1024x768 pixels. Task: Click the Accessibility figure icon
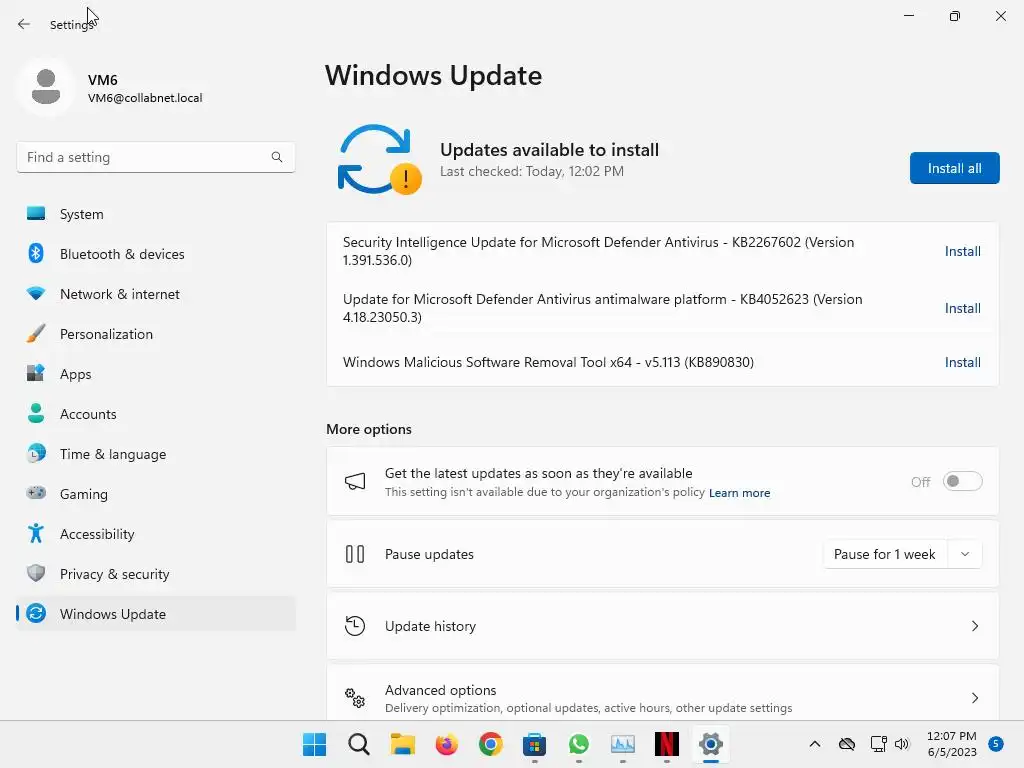[36, 534]
